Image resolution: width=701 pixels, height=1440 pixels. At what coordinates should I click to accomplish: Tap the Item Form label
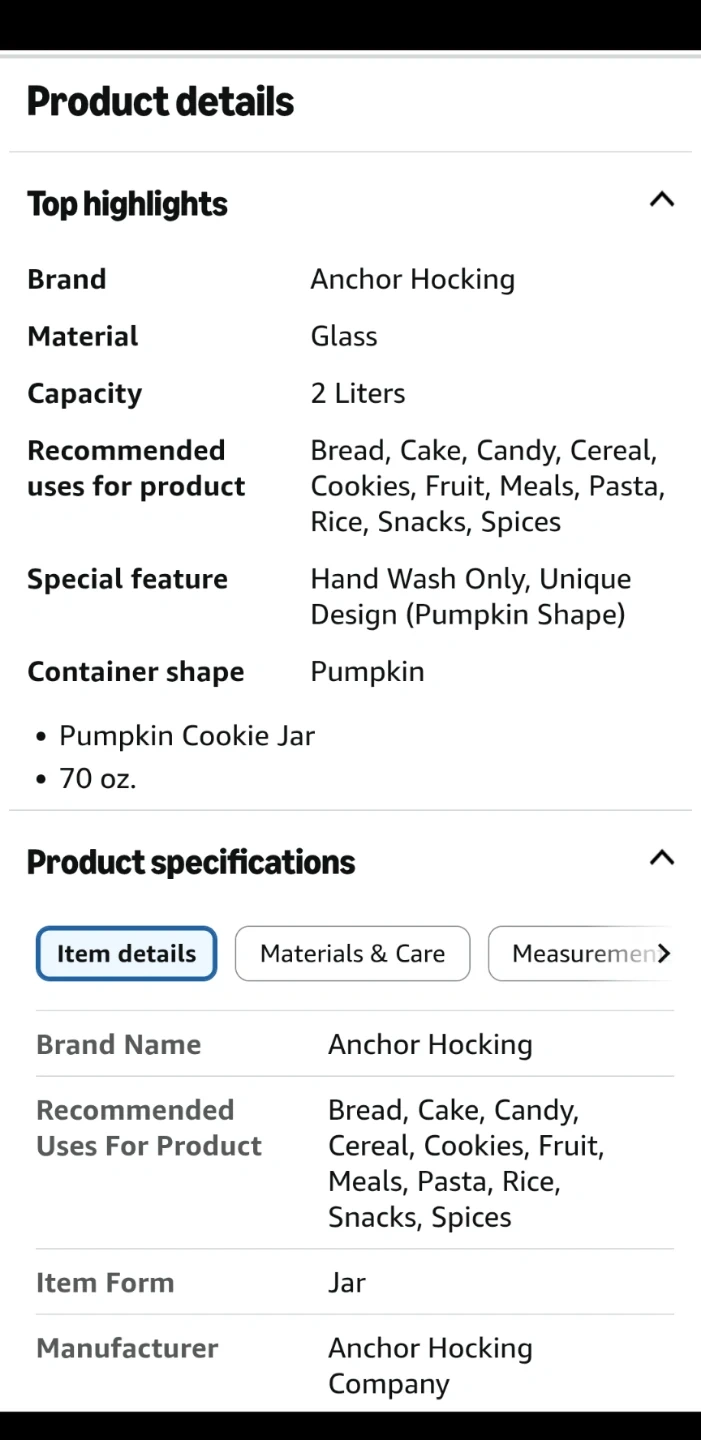(x=105, y=1283)
